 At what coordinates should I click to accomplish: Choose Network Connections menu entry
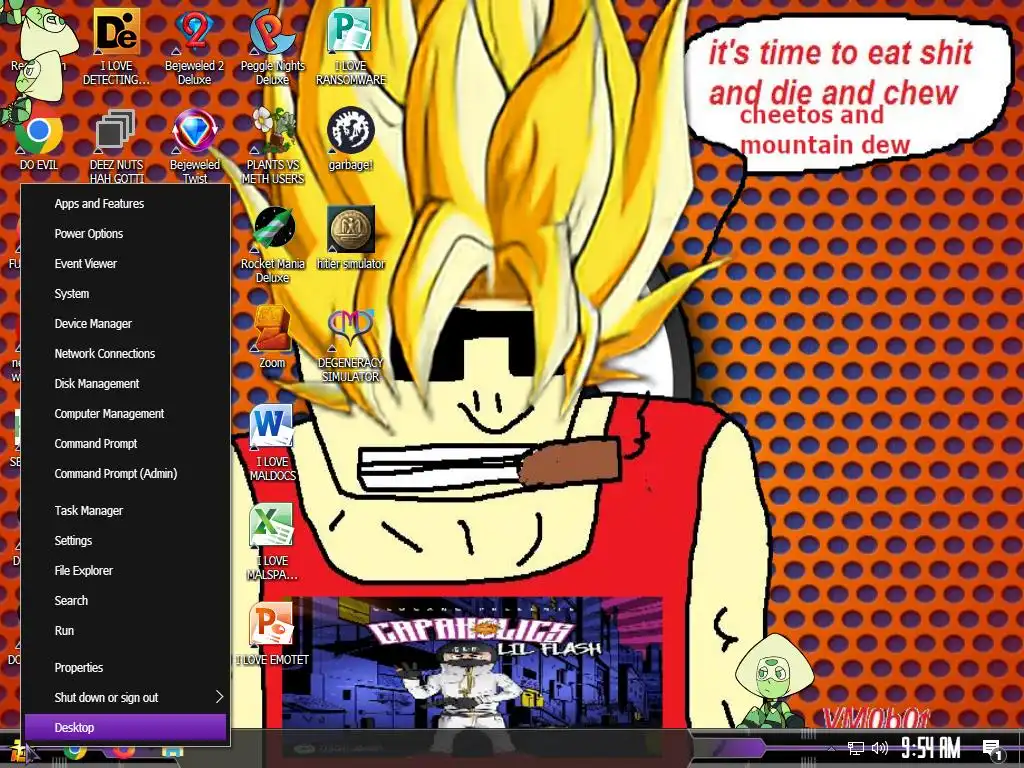click(x=125, y=354)
